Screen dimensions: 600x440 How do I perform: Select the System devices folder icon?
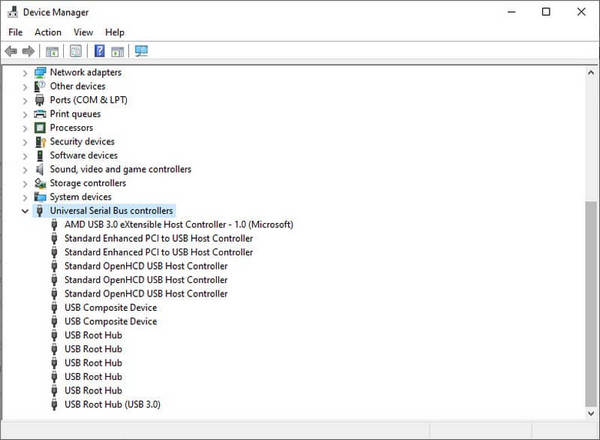coord(40,197)
